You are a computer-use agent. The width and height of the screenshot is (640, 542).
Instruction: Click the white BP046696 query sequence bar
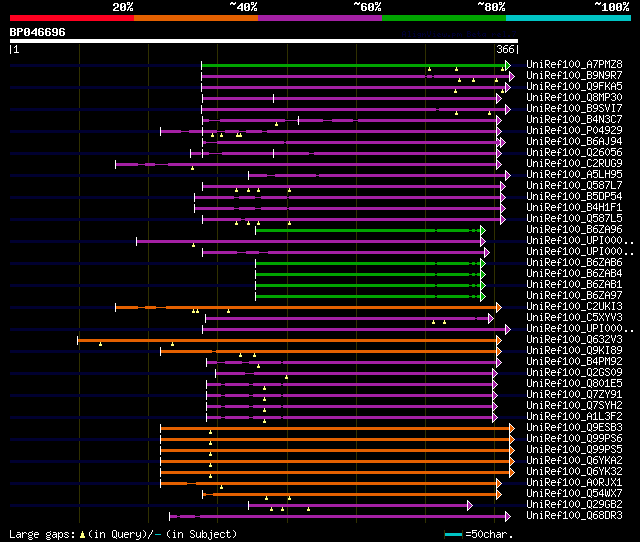tap(264, 41)
